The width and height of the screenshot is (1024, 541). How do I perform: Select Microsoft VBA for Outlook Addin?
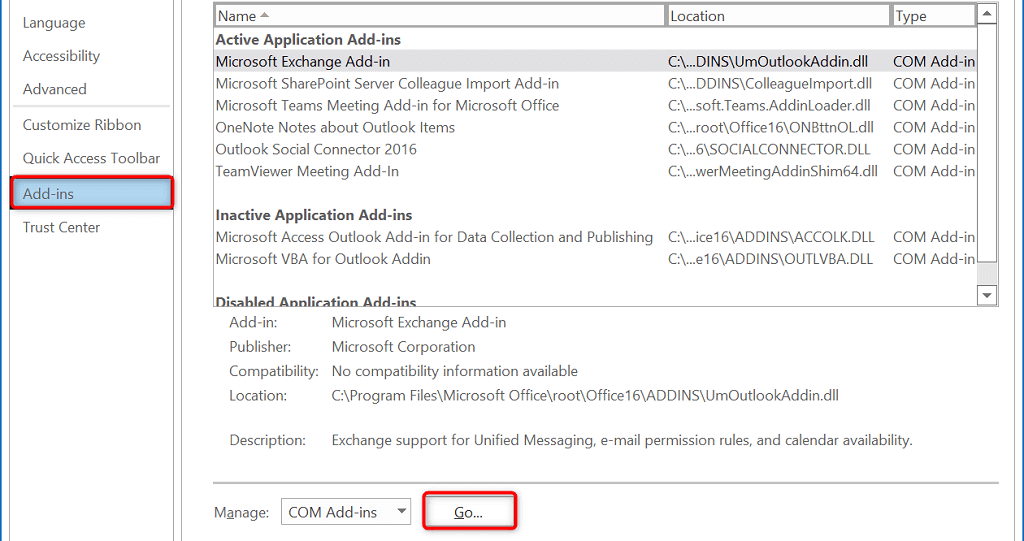tap(595, 259)
